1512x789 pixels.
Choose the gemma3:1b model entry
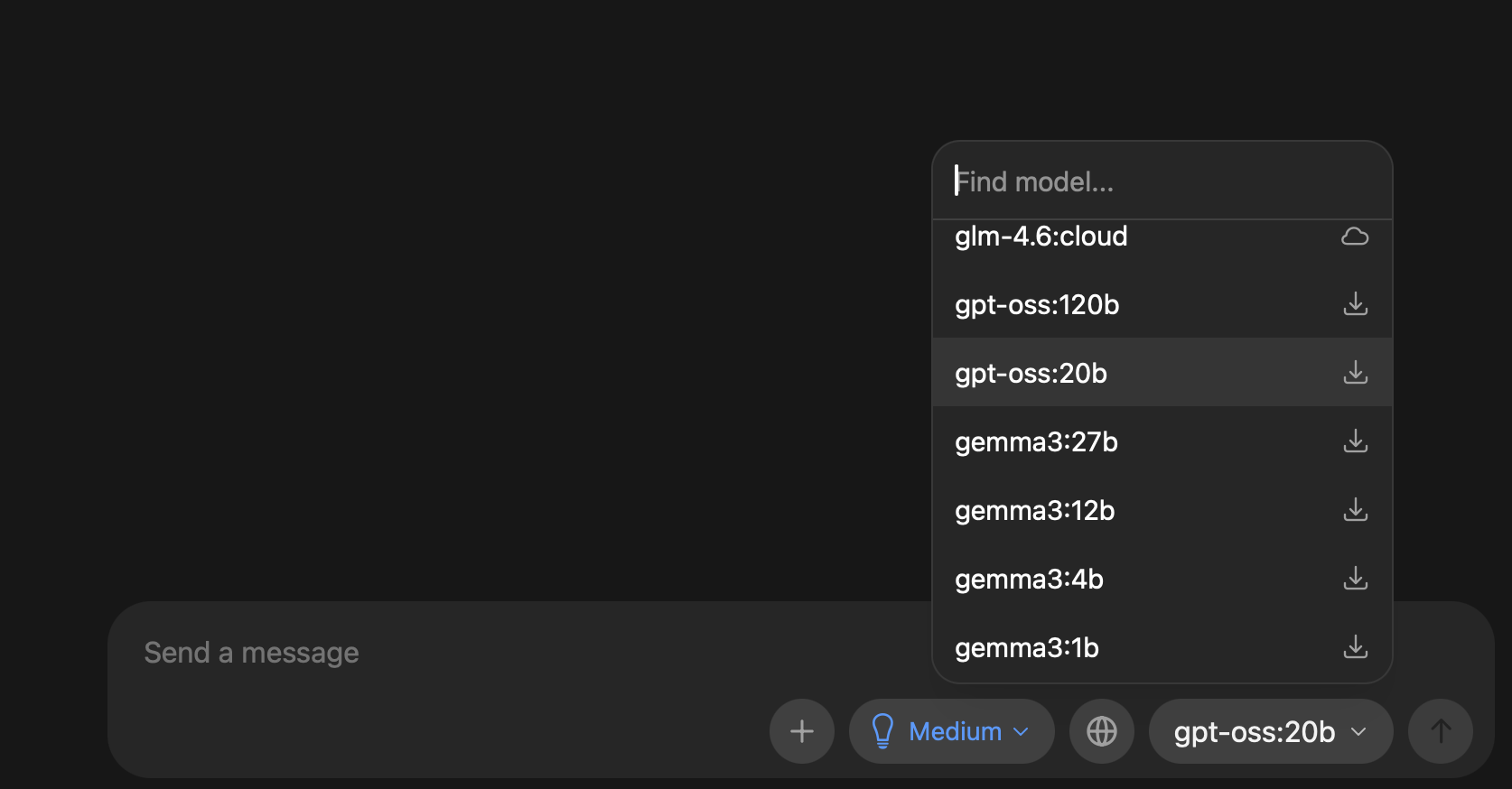(1027, 648)
